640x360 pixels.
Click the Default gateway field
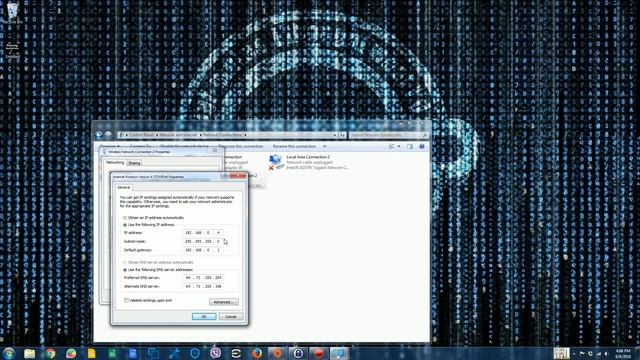[x=202, y=250]
